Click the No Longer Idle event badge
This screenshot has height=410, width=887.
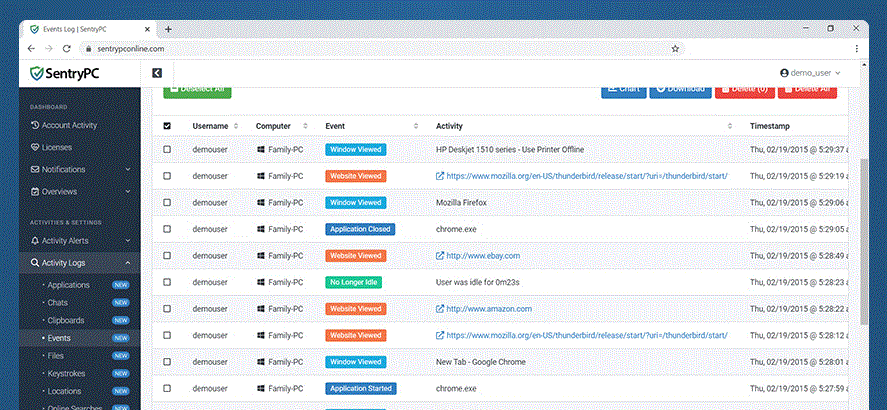pyautogui.click(x=354, y=282)
